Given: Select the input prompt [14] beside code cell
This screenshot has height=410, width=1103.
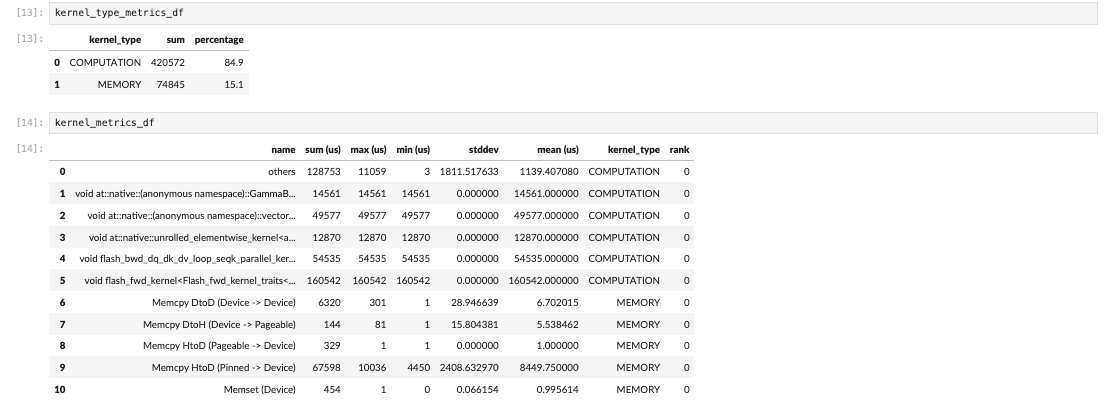Looking at the screenshot, I should click(x=30, y=123).
